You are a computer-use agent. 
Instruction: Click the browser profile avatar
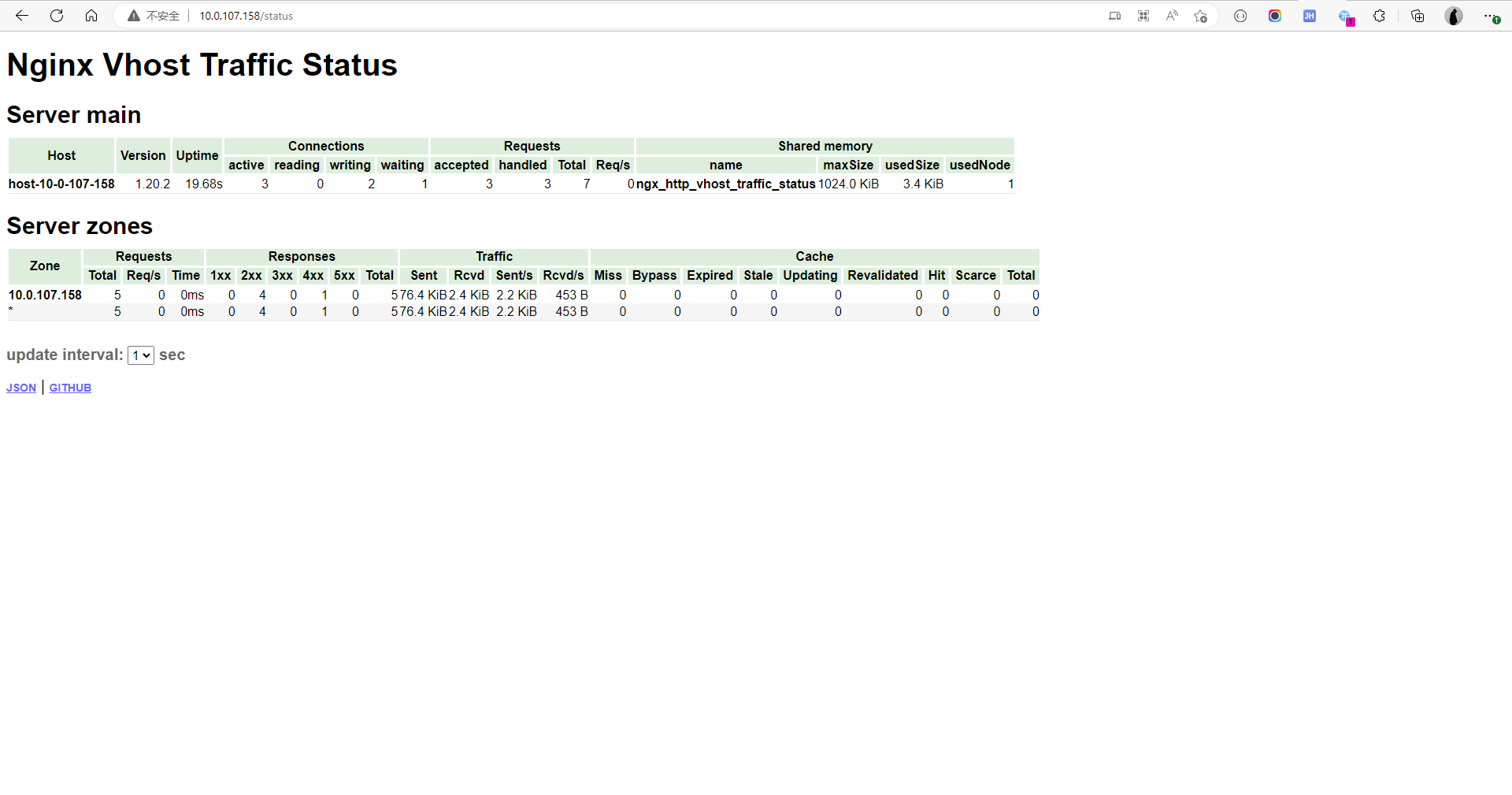(x=1454, y=16)
